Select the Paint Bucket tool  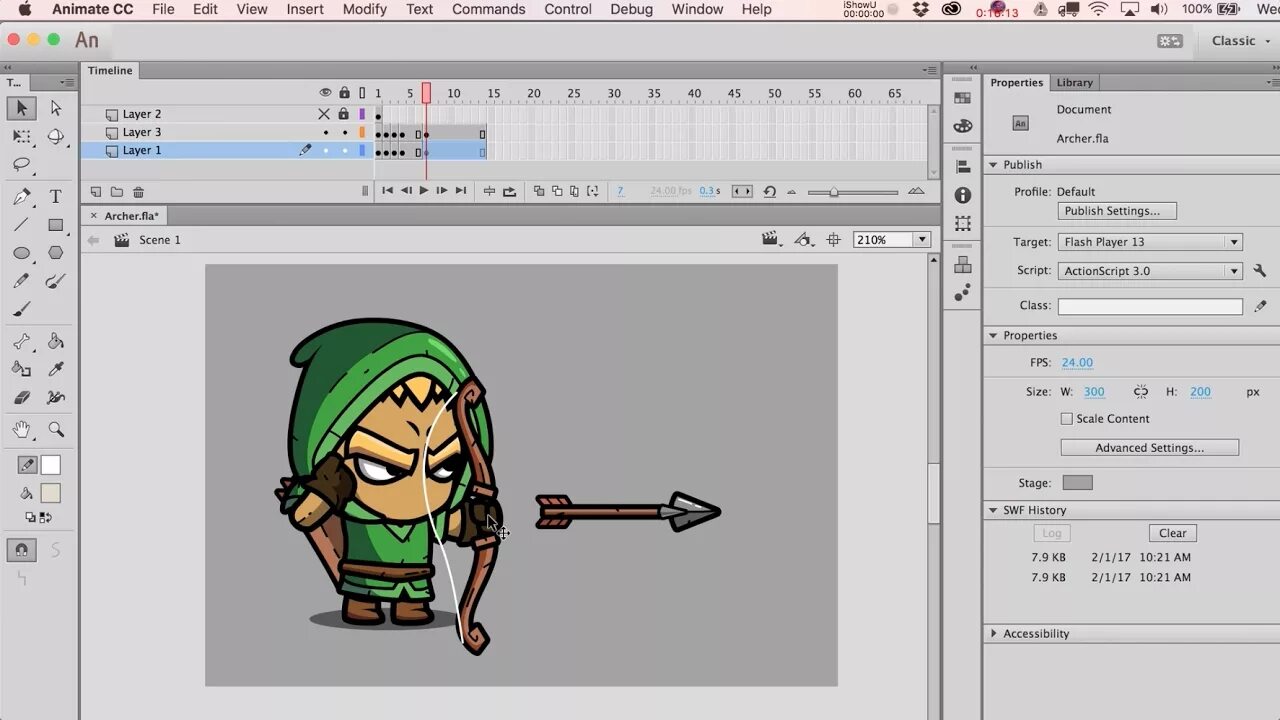[56, 342]
